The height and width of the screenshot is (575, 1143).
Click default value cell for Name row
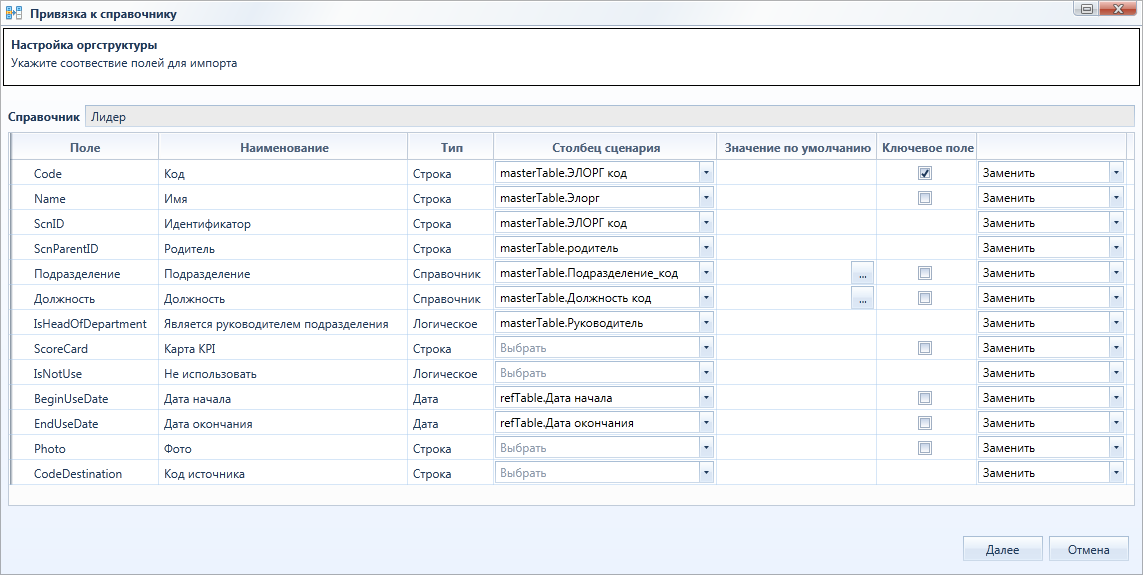pos(797,198)
